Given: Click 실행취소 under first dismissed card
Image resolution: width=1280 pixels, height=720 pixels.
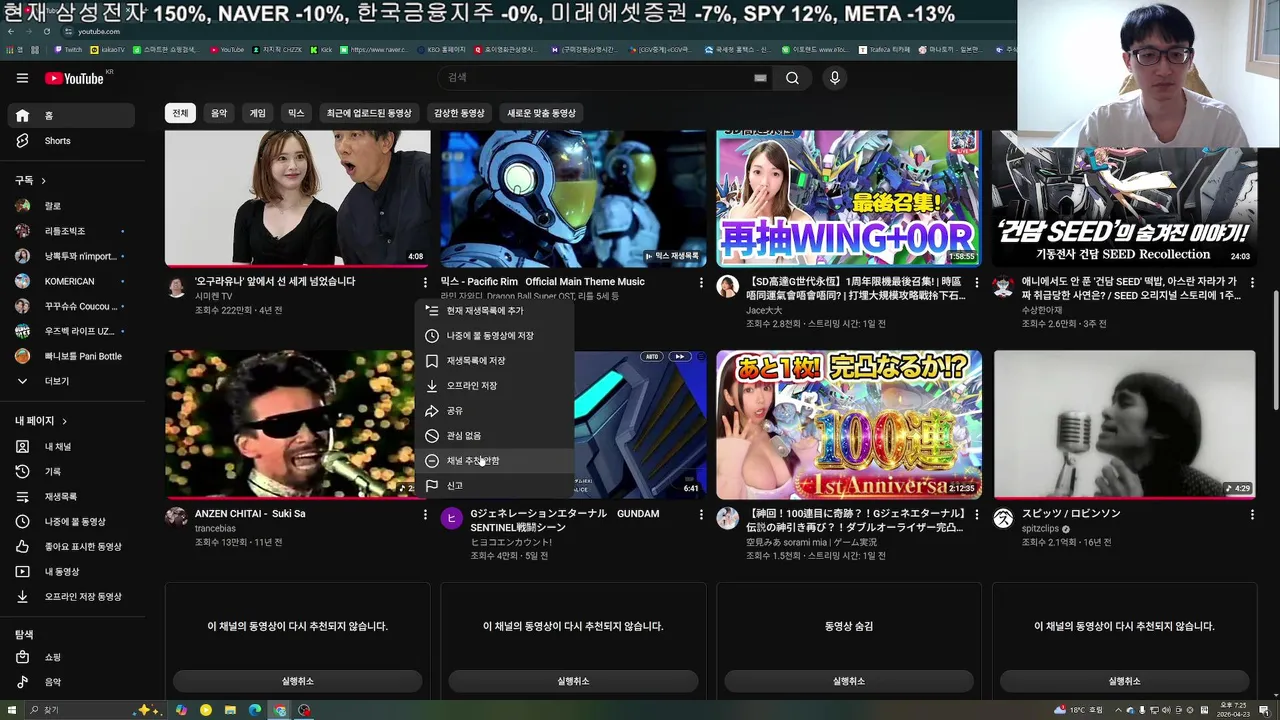Looking at the screenshot, I should coord(297,681).
